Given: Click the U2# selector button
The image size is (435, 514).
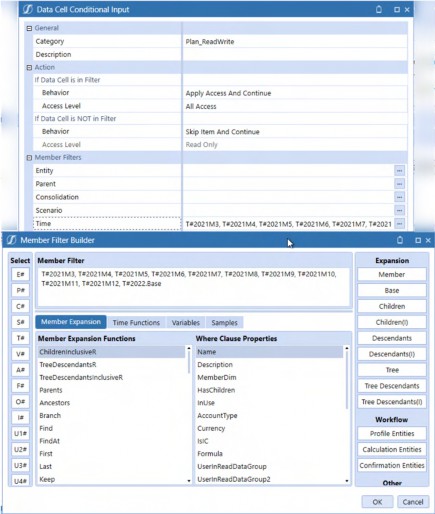Looking at the screenshot, I should click(x=20, y=449).
